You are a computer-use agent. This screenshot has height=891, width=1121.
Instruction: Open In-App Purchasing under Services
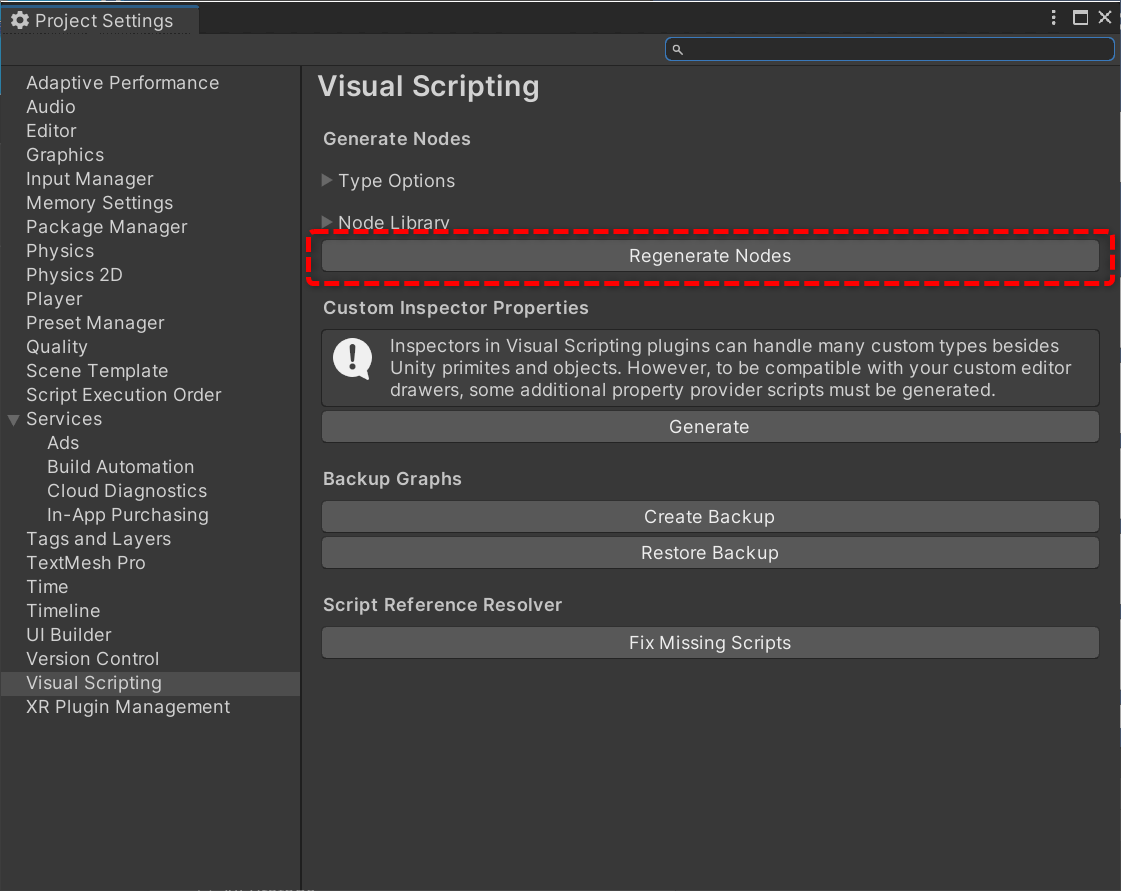[x=128, y=515]
